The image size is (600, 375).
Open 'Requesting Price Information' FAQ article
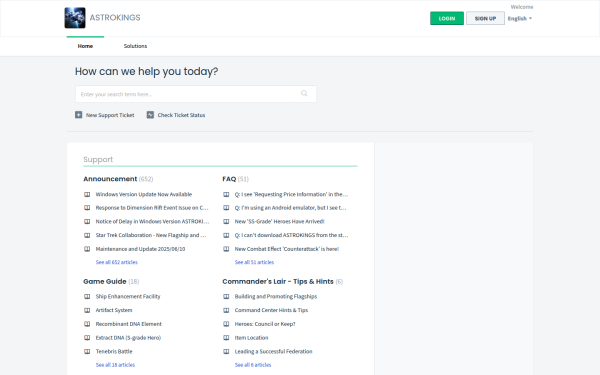click(x=291, y=194)
